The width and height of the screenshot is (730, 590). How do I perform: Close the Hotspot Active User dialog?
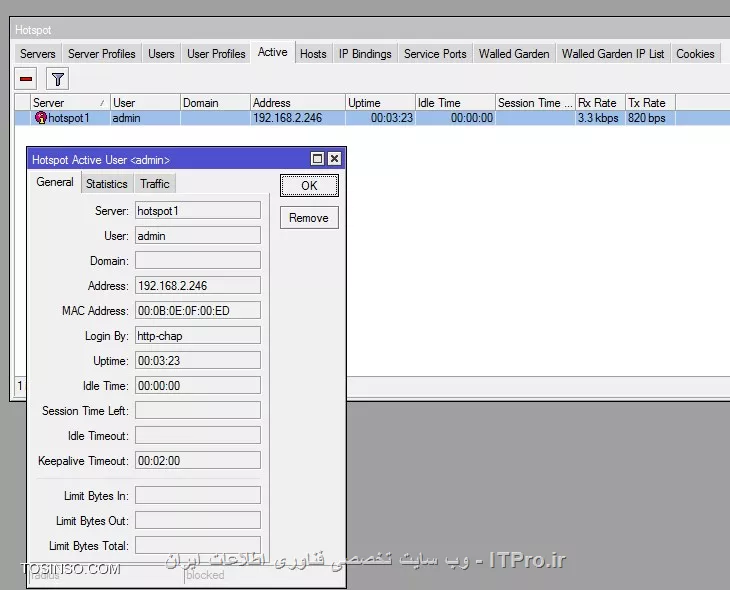pyautogui.click(x=334, y=159)
